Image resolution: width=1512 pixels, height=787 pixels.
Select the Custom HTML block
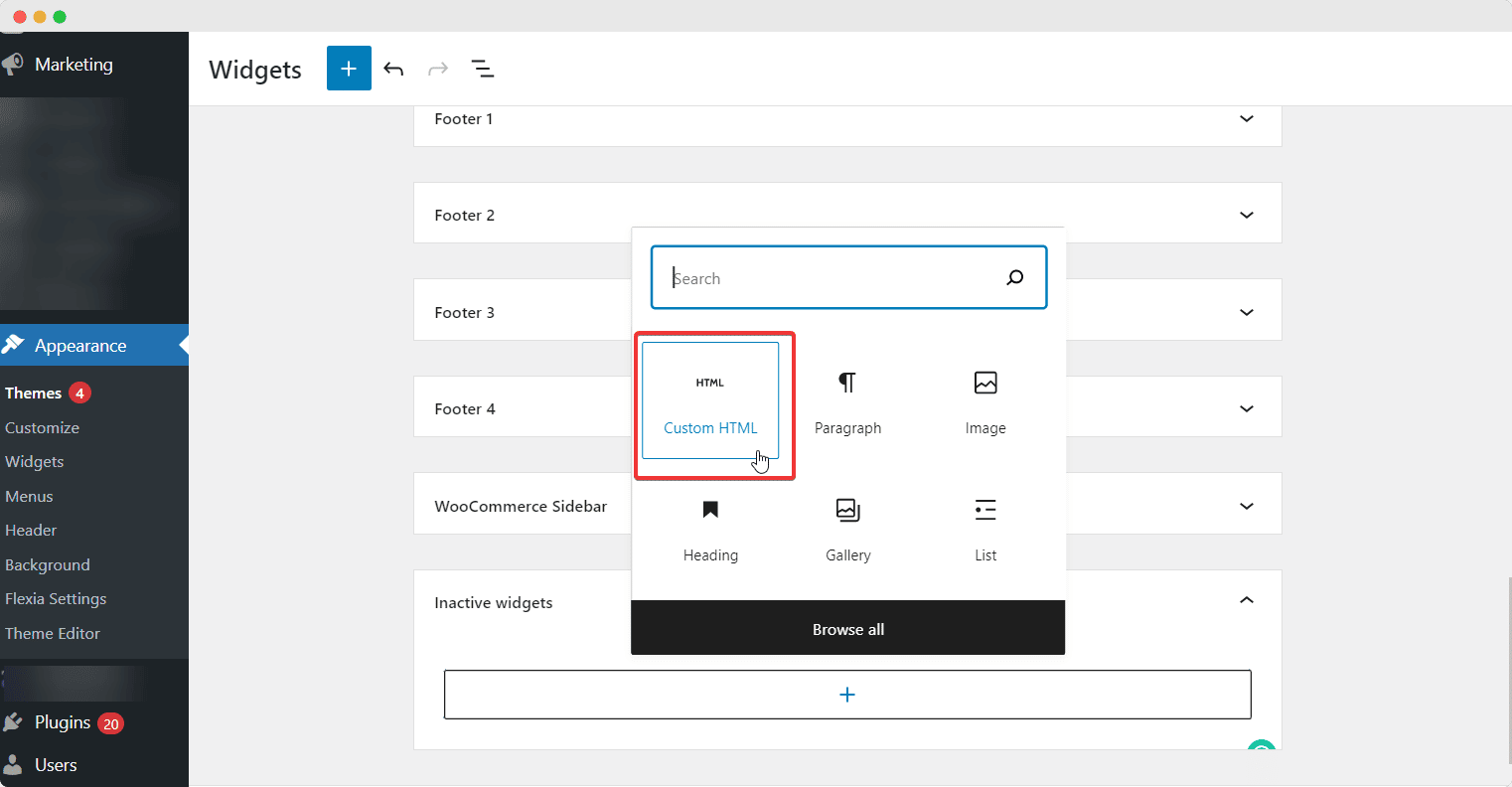[x=710, y=401]
